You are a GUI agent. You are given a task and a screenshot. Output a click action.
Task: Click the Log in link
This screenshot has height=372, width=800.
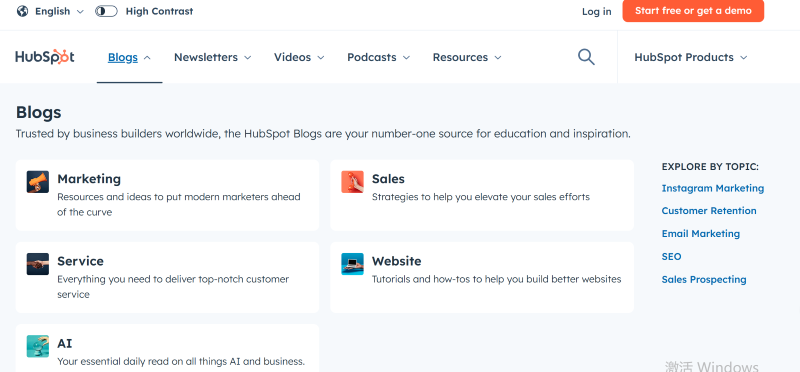pos(596,11)
